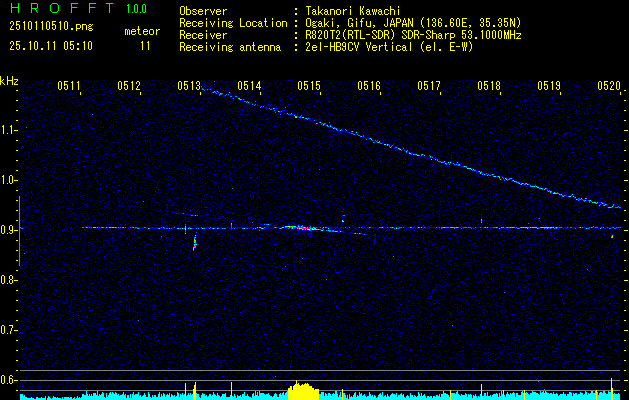Screen dimensions: 629x400
Task: Click the meteor count value 11
Action: 145,46
